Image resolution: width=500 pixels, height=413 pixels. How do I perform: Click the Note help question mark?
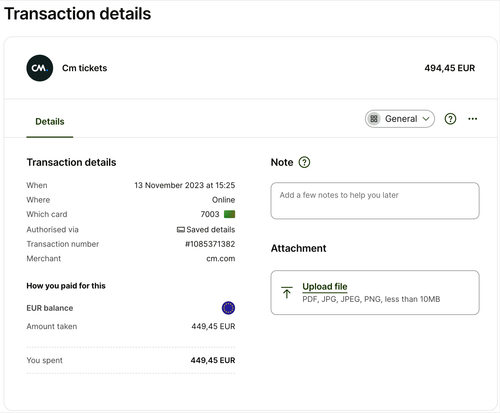(304, 162)
